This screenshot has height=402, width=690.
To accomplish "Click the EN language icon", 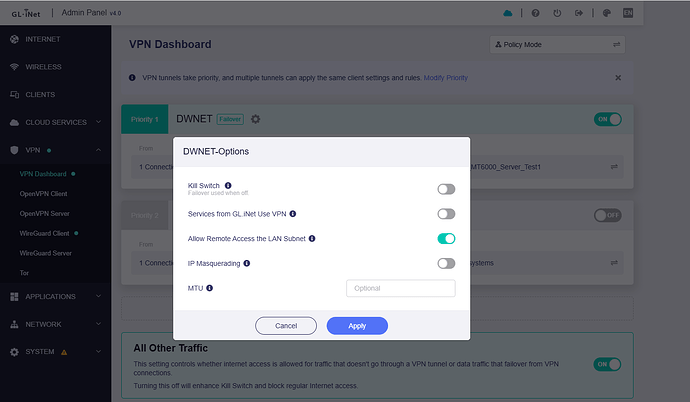I will [x=656, y=13].
